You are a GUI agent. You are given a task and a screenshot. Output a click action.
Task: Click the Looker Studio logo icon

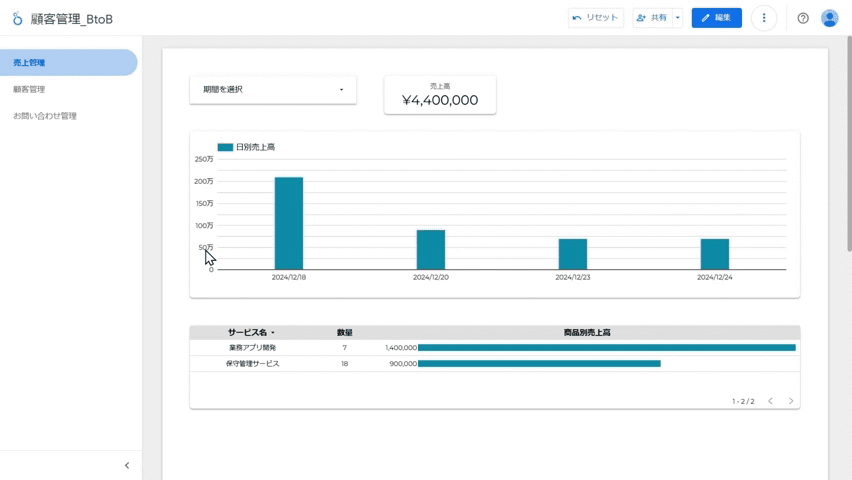coord(17,18)
